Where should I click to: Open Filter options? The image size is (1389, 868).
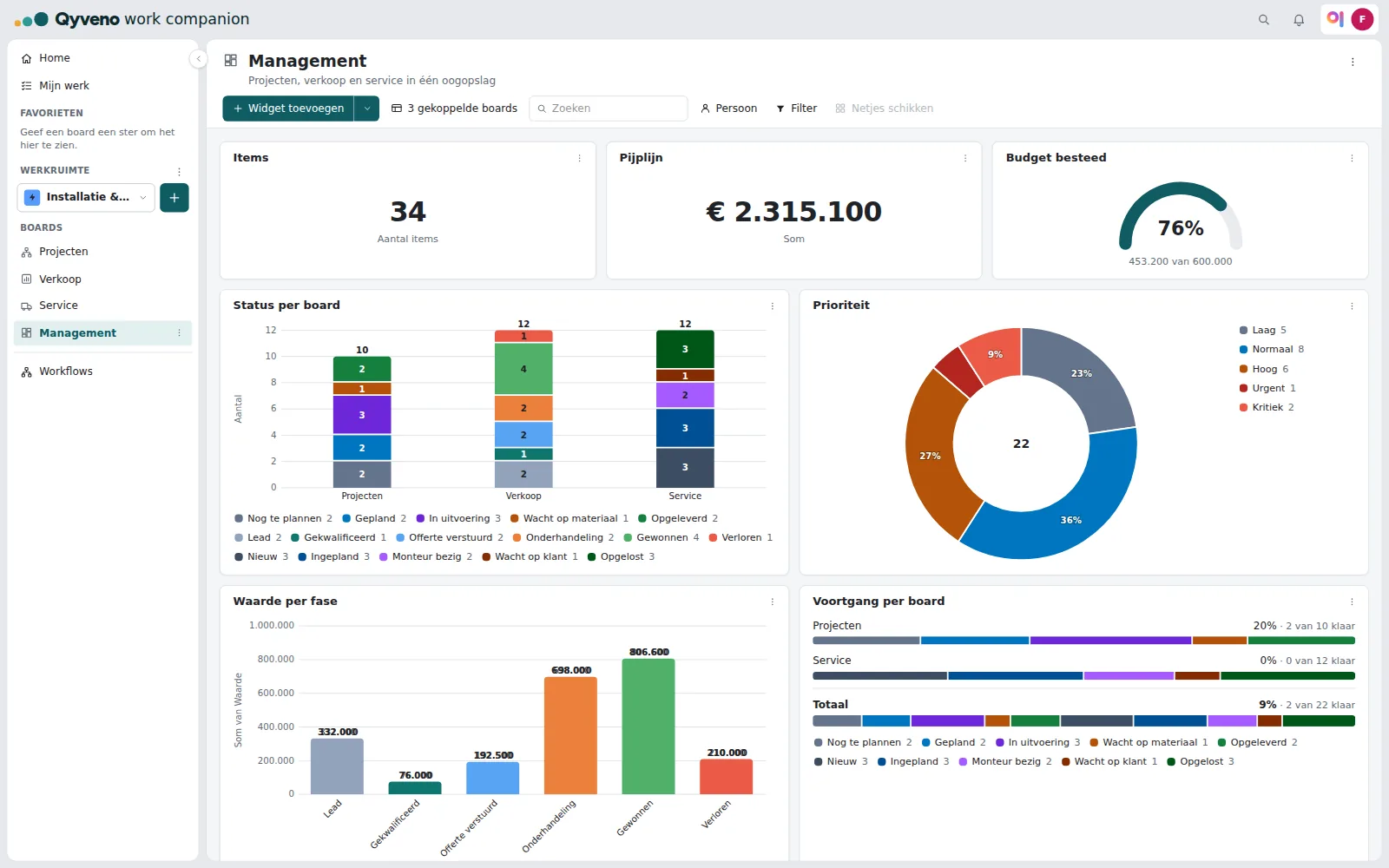pos(797,108)
